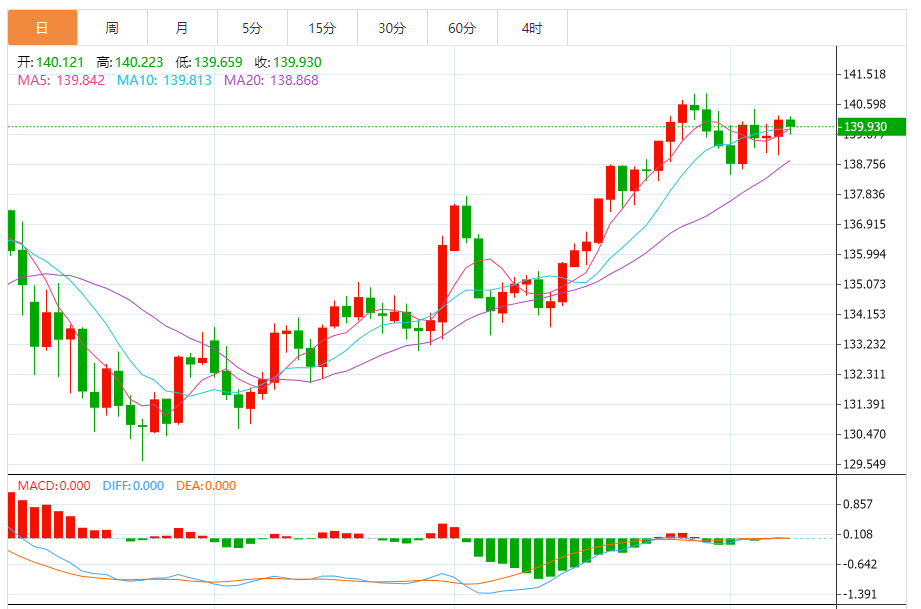Screen dimensions: 921x609
Task: Switch to the 周 weekly tab
Action: point(112,28)
